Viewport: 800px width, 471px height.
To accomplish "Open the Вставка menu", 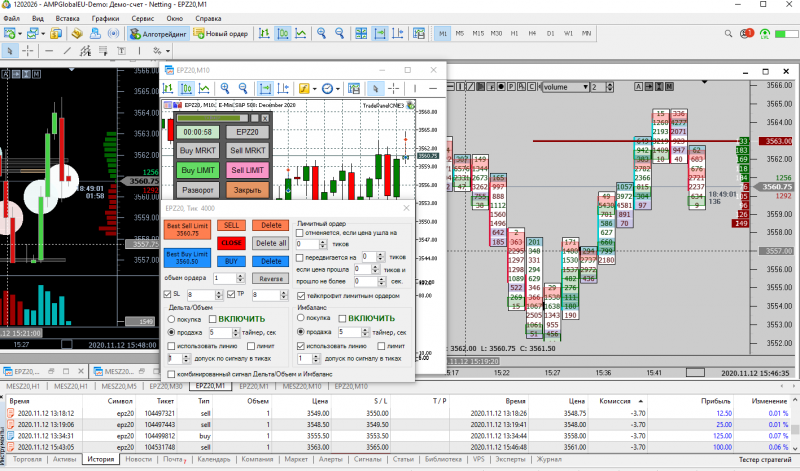I will (67, 18).
